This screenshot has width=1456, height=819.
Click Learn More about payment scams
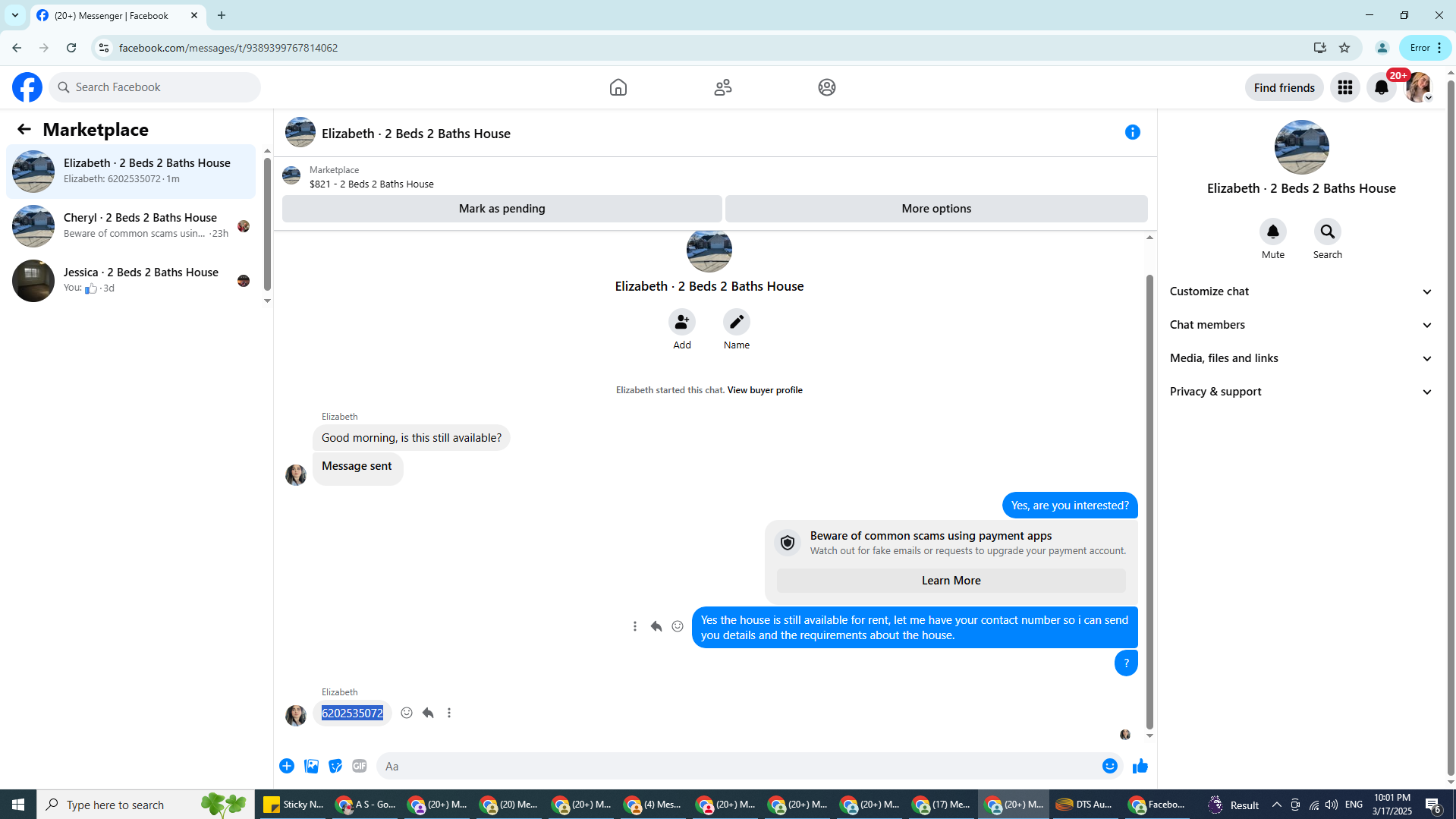(x=951, y=581)
